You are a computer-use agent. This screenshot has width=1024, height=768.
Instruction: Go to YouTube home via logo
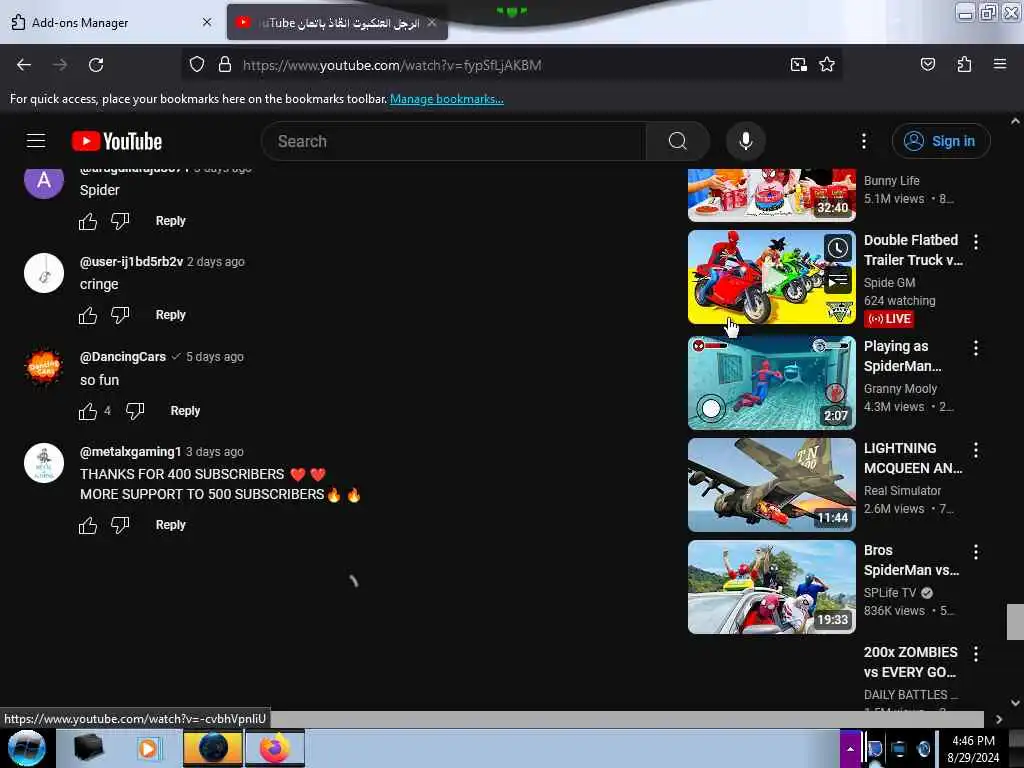tap(117, 141)
